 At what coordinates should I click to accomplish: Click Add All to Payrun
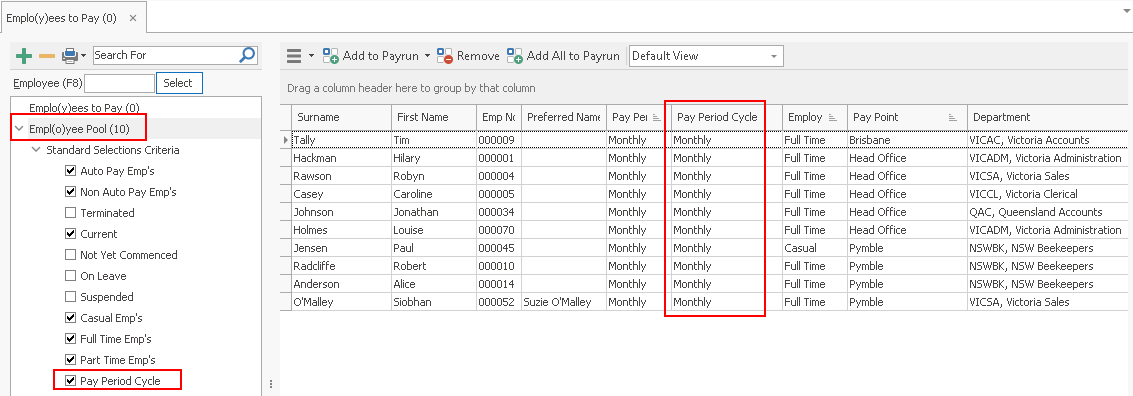[564, 56]
